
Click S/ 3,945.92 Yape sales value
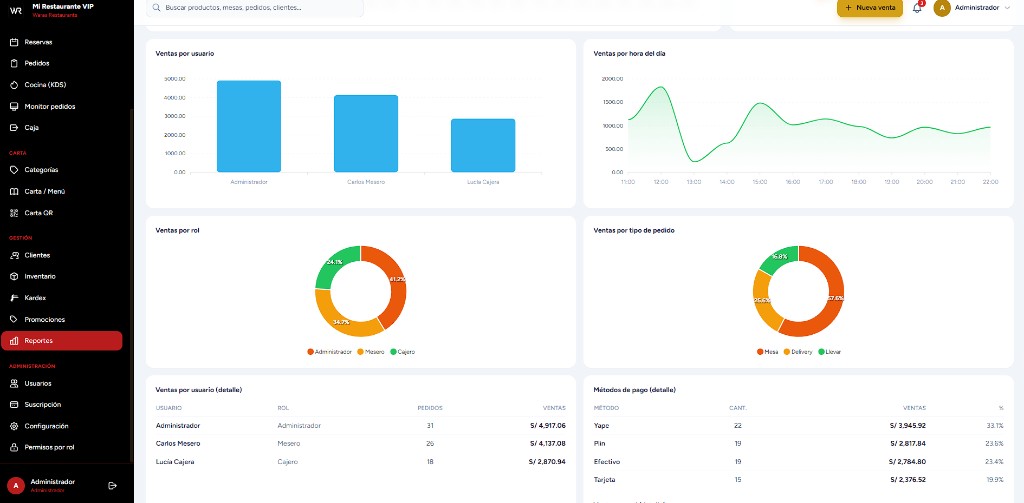(x=907, y=425)
